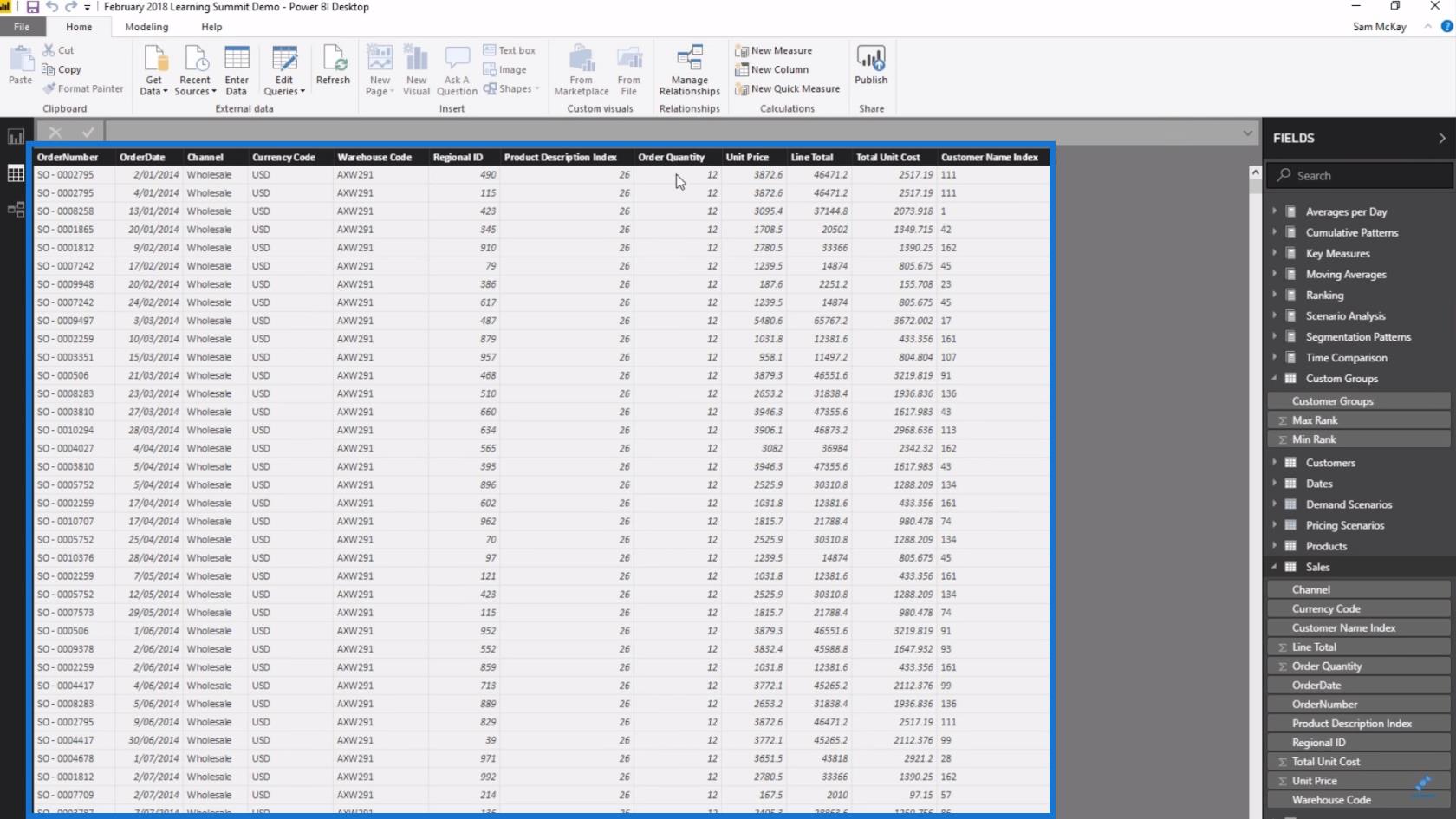Open the Quick Access Toolbar dropdown
The image size is (1456, 819).
click(x=87, y=7)
